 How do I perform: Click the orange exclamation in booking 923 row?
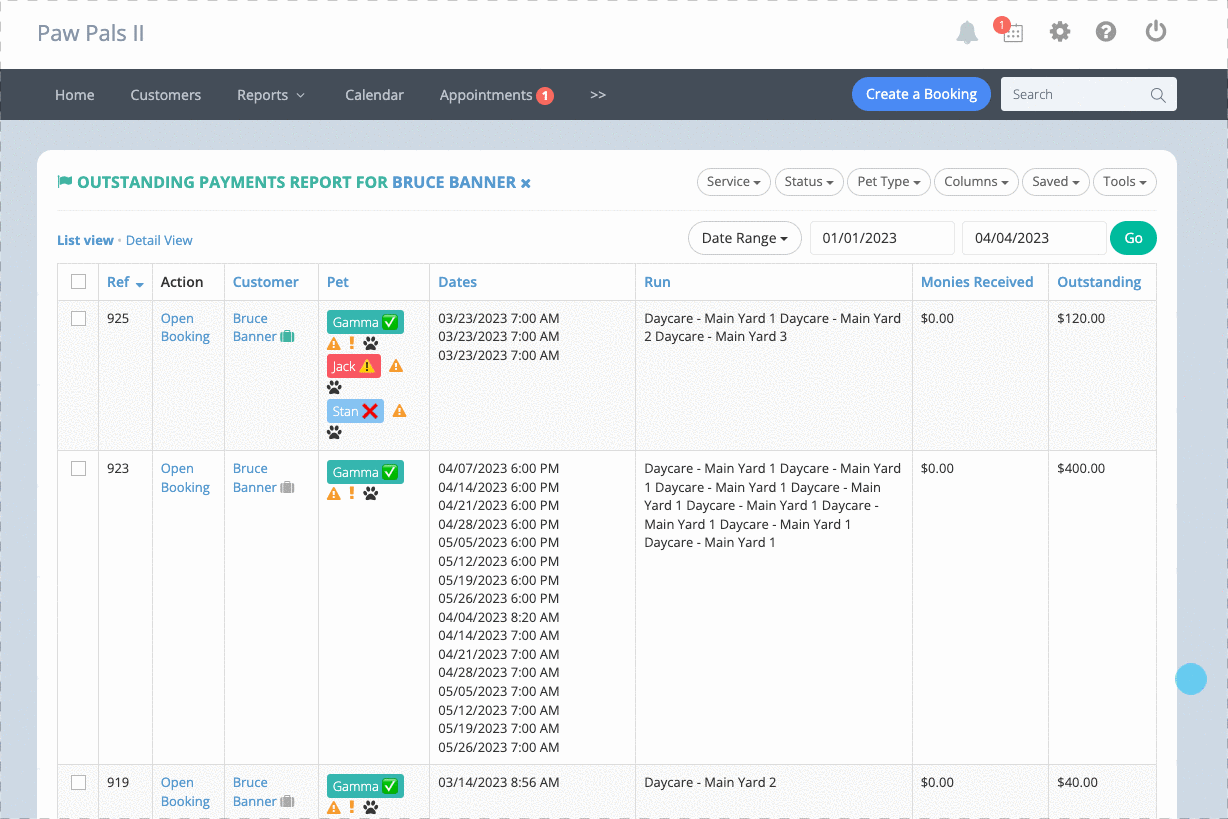pyautogui.click(x=352, y=493)
